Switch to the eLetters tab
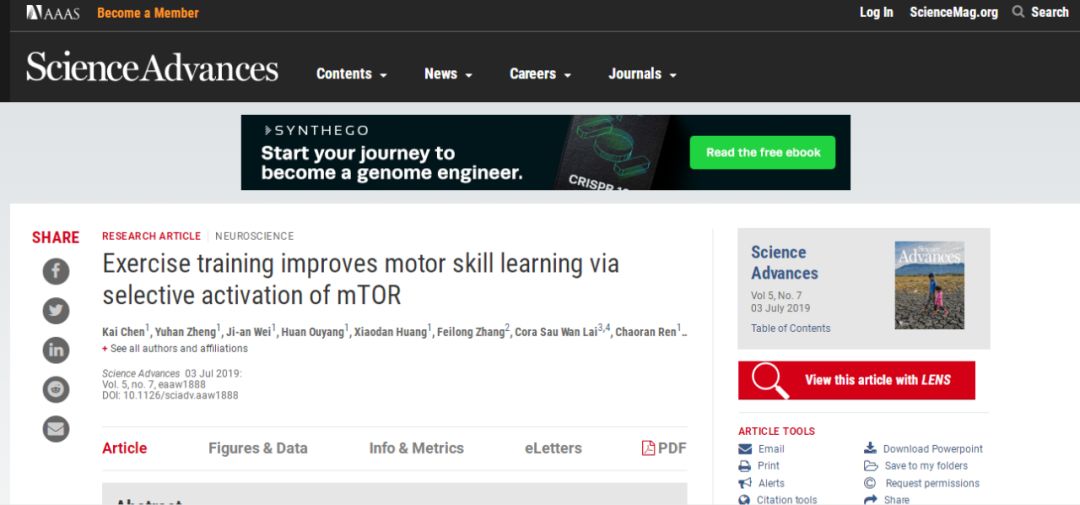Image resolution: width=1080 pixels, height=505 pixels. pyautogui.click(x=553, y=449)
